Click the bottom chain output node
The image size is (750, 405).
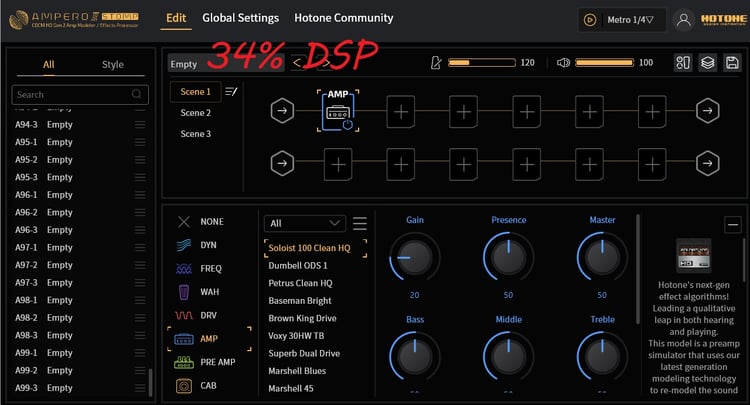[x=707, y=164]
